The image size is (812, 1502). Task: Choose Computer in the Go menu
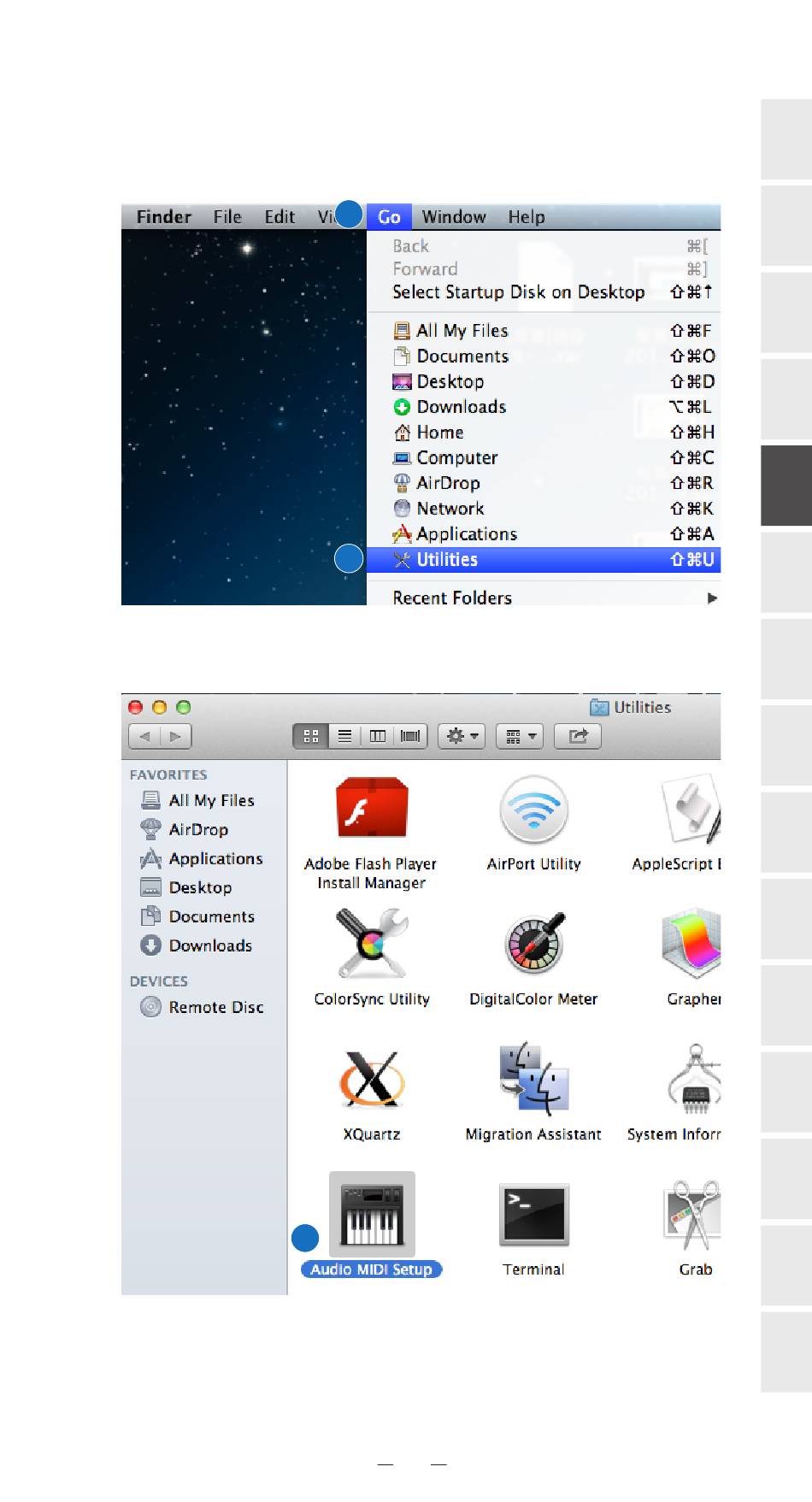pos(544,458)
